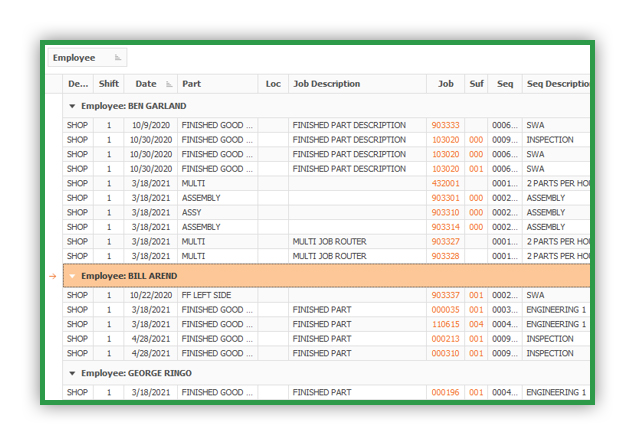Viewport: 635px width, 445px height.
Task: Open job link 903301
Action: [445, 198]
